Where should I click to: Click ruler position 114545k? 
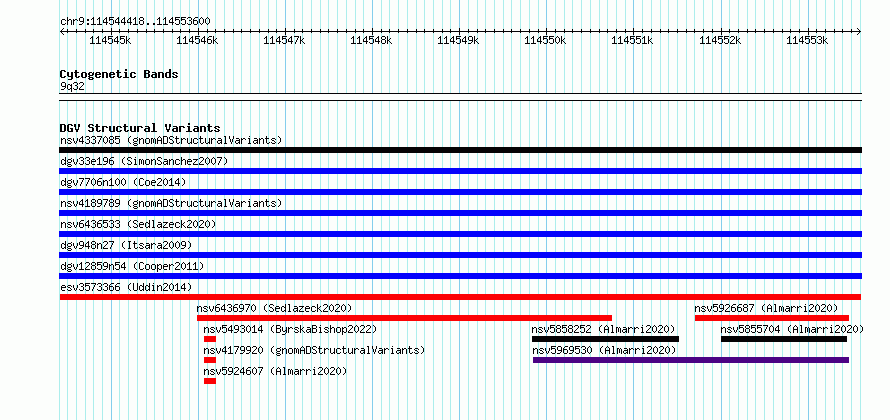pyautogui.click(x=111, y=41)
